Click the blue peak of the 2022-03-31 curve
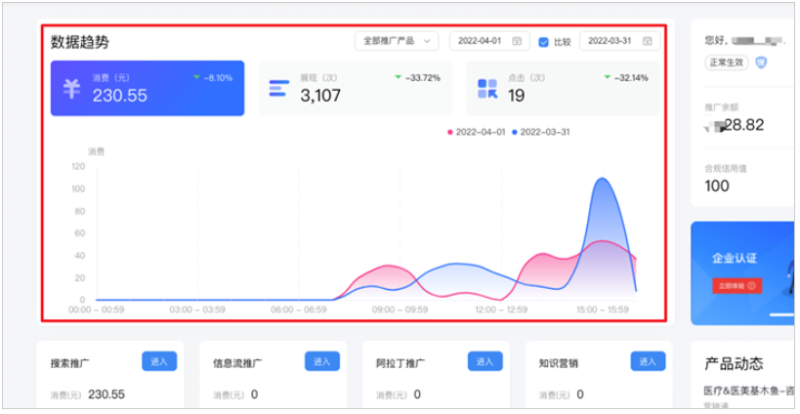This screenshot has width=800, height=414. tap(603, 179)
